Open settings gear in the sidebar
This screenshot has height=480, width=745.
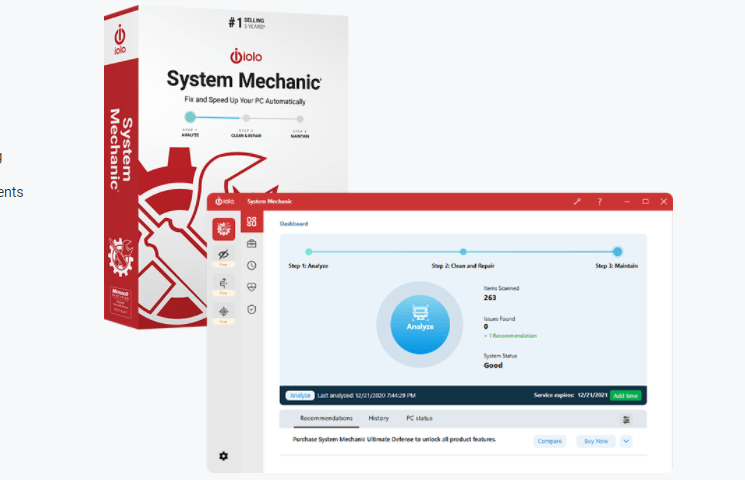click(223, 456)
